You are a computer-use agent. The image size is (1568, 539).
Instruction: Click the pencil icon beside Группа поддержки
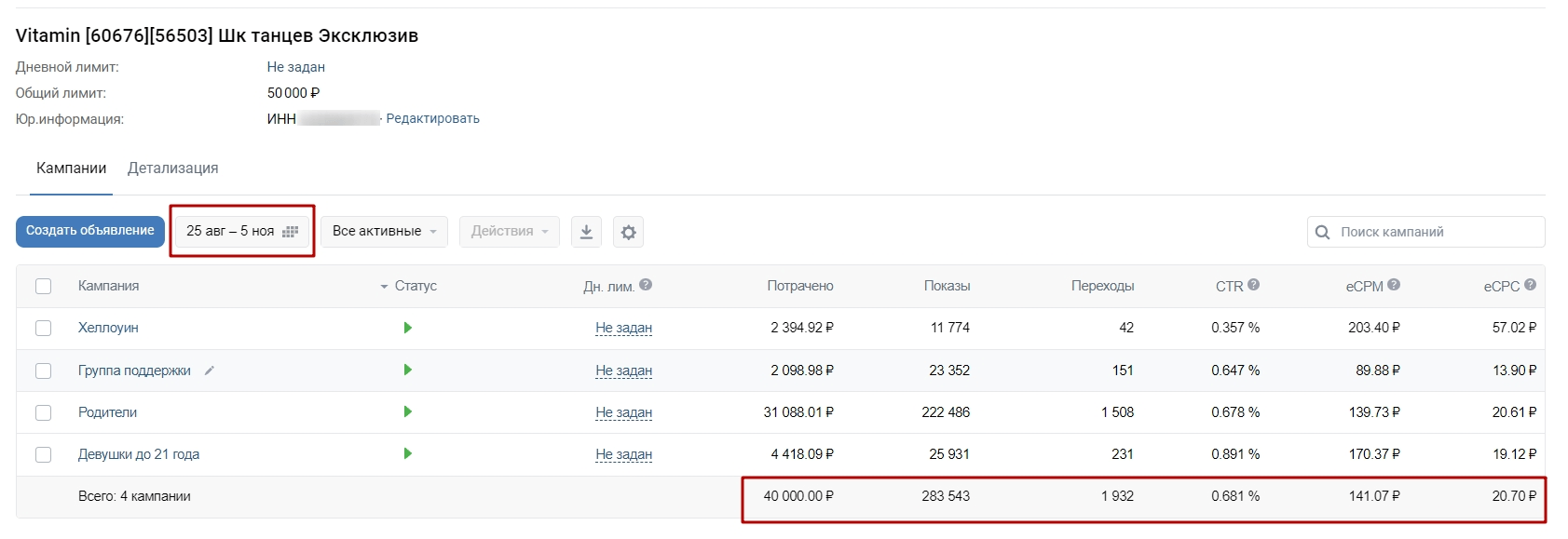pos(210,371)
